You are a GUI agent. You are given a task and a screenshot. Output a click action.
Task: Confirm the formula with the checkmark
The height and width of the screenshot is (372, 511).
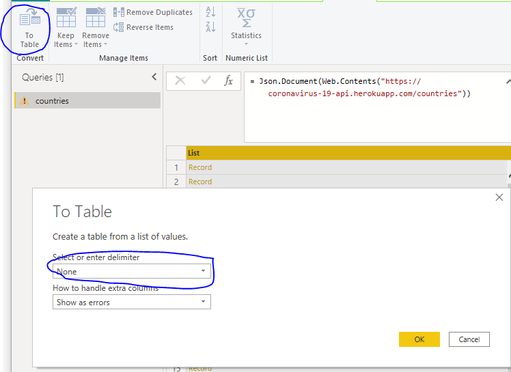point(206,80)
